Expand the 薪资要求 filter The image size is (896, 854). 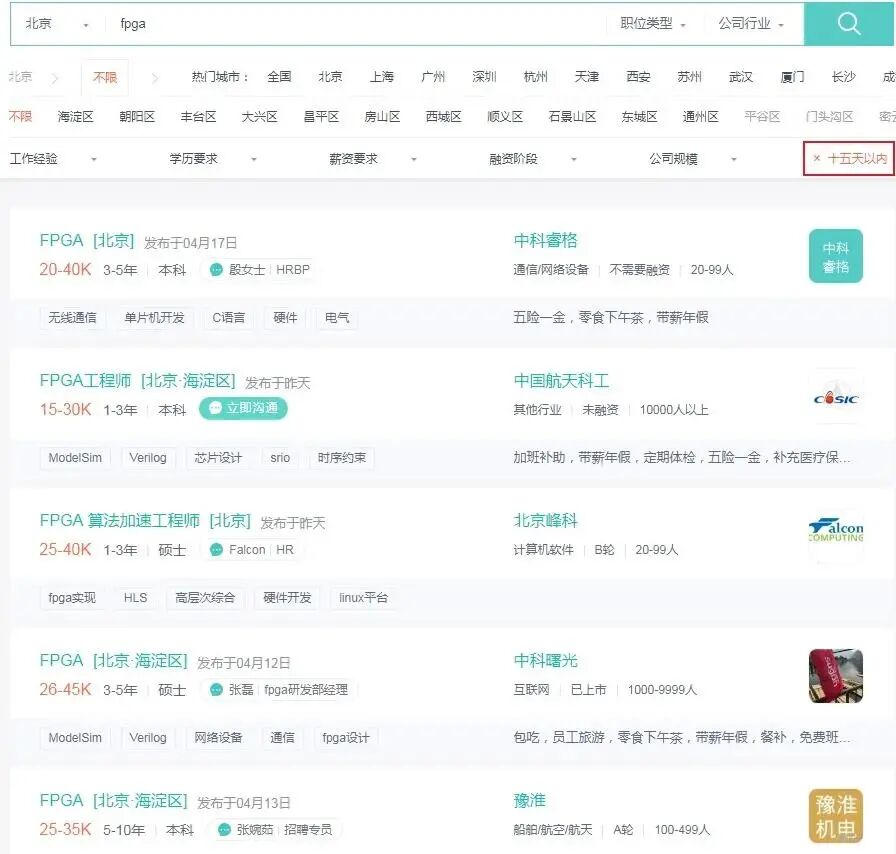(x=373, y=158)
